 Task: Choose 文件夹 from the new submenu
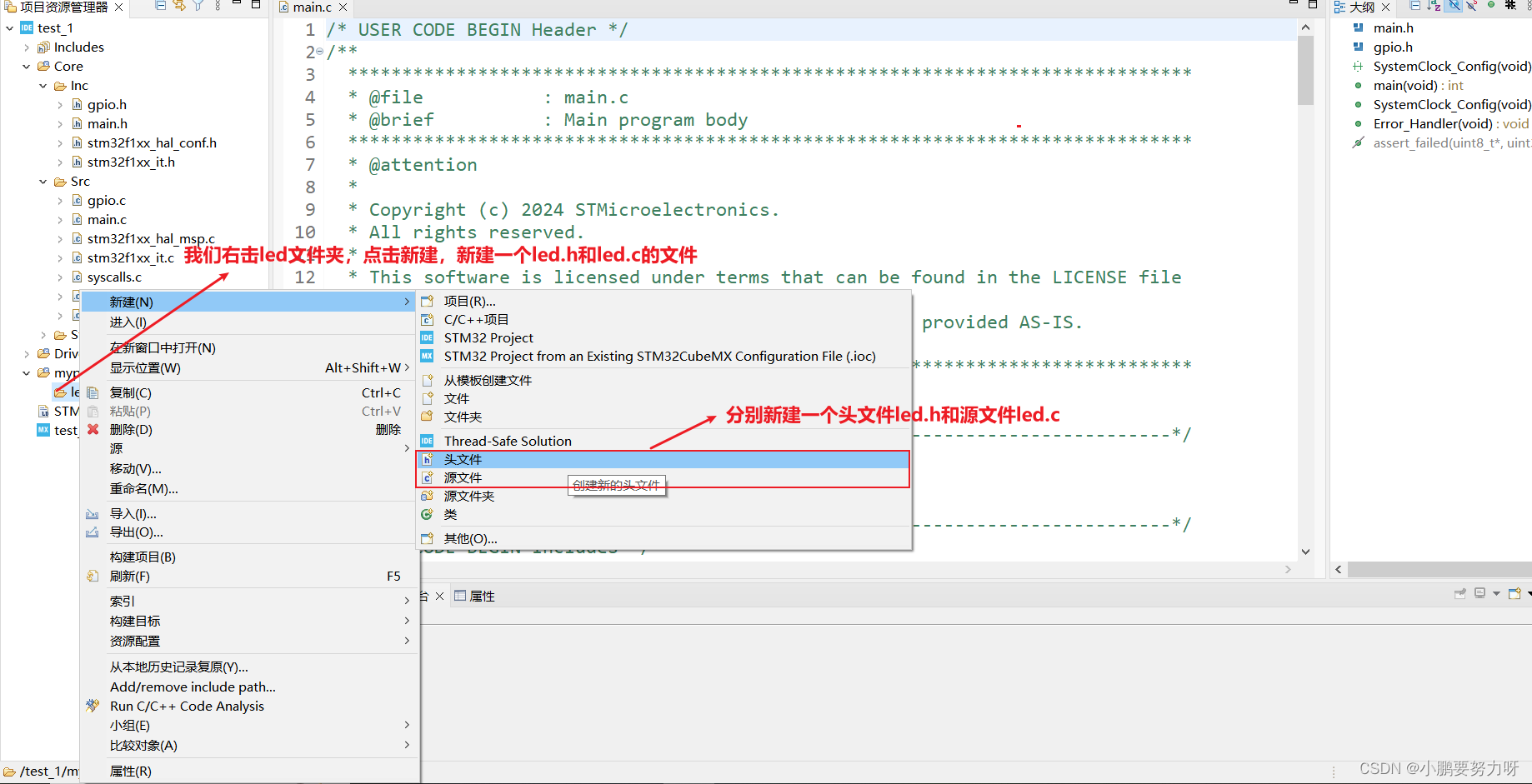tap(663, 417)
